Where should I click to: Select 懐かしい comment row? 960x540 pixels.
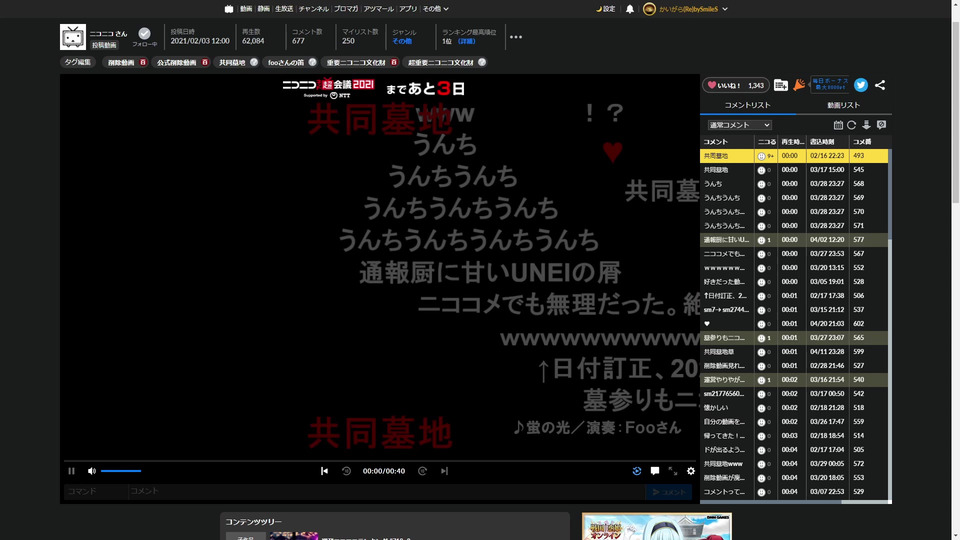[794, 408]
